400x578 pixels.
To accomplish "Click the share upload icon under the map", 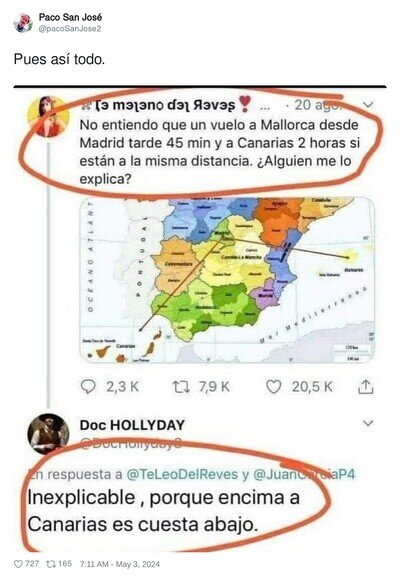I will click(365, 387).
